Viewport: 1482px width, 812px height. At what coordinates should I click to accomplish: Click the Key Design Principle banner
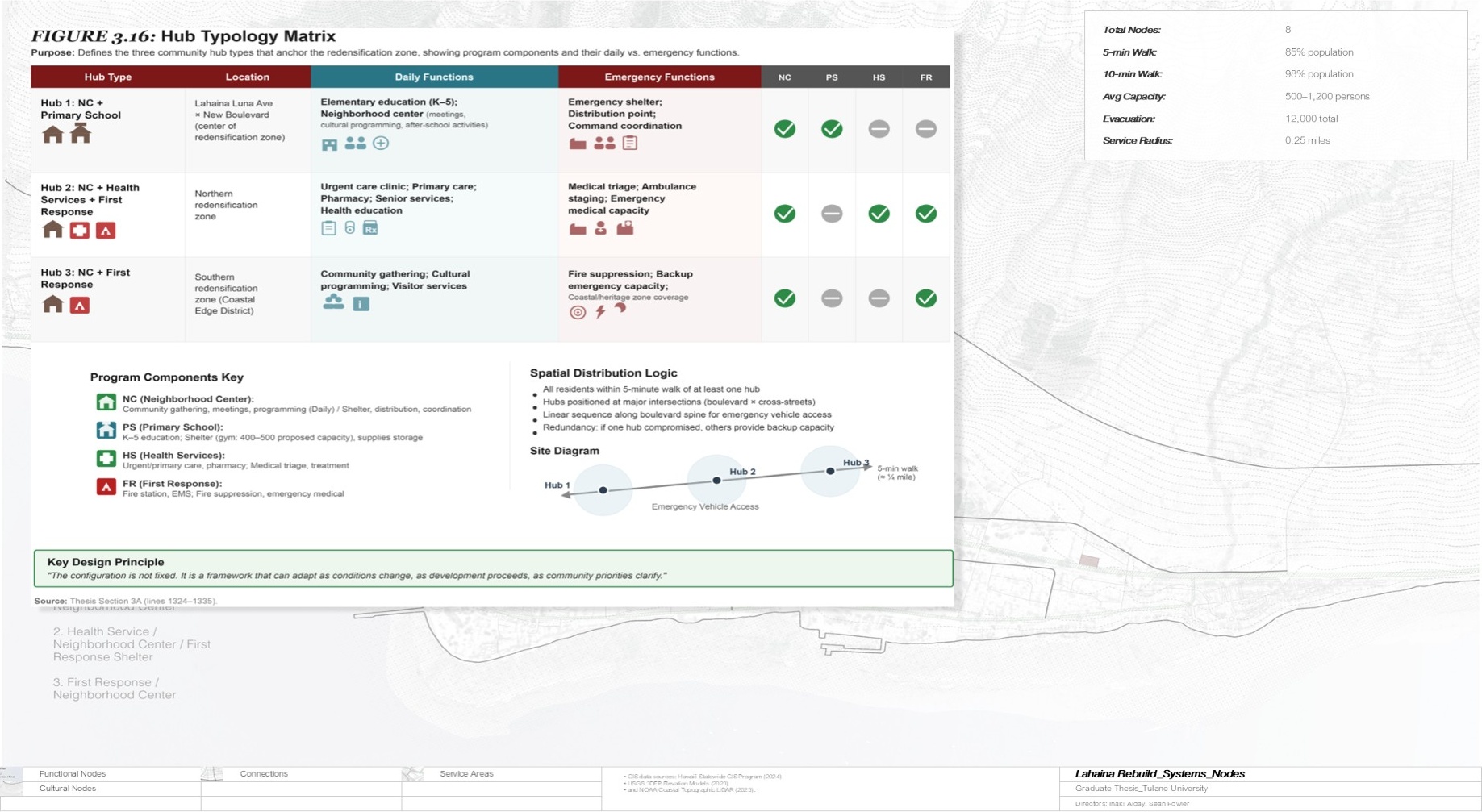[492, 568]
